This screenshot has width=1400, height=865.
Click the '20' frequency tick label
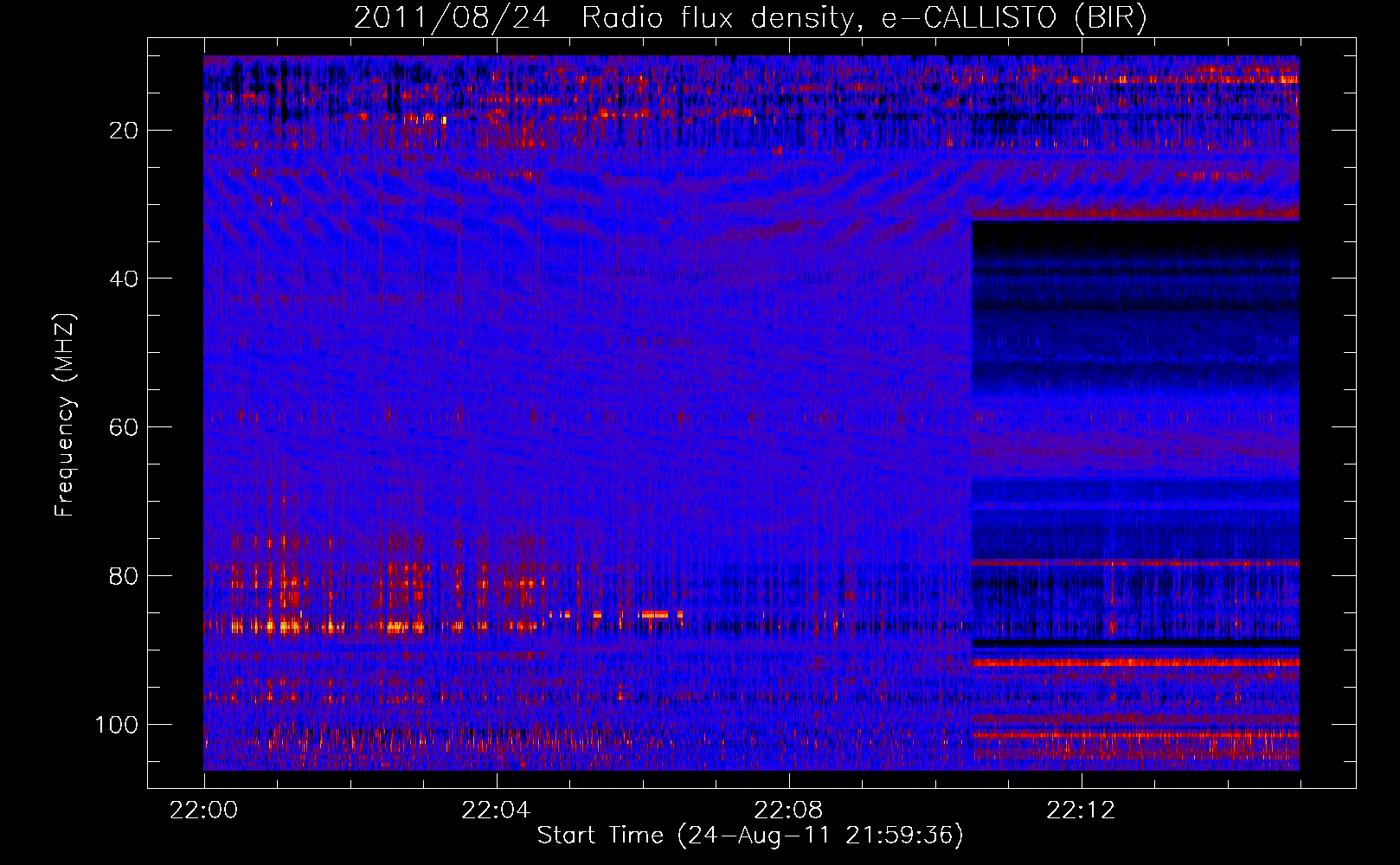pyautogui.click(x=124, y=131)
